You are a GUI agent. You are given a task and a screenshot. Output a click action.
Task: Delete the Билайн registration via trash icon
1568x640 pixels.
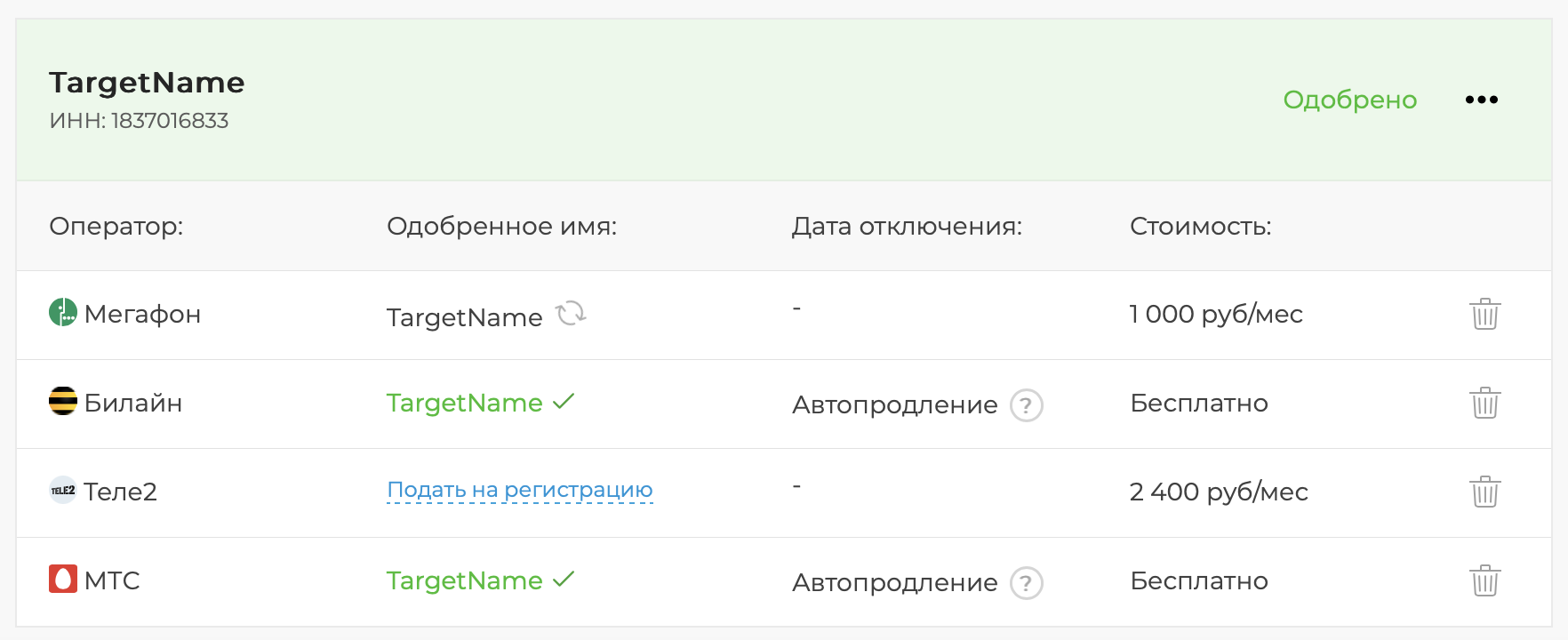click(1484, 403)
